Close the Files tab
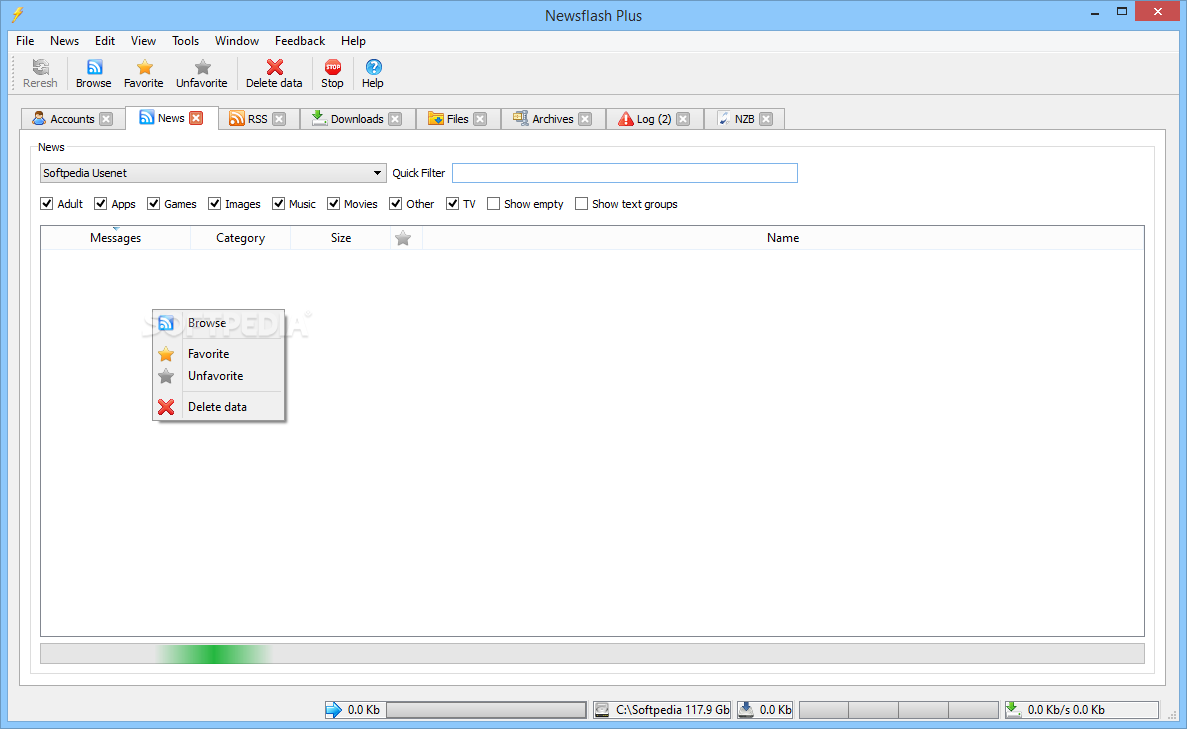The image size is (1187, 729). [480, 119]
